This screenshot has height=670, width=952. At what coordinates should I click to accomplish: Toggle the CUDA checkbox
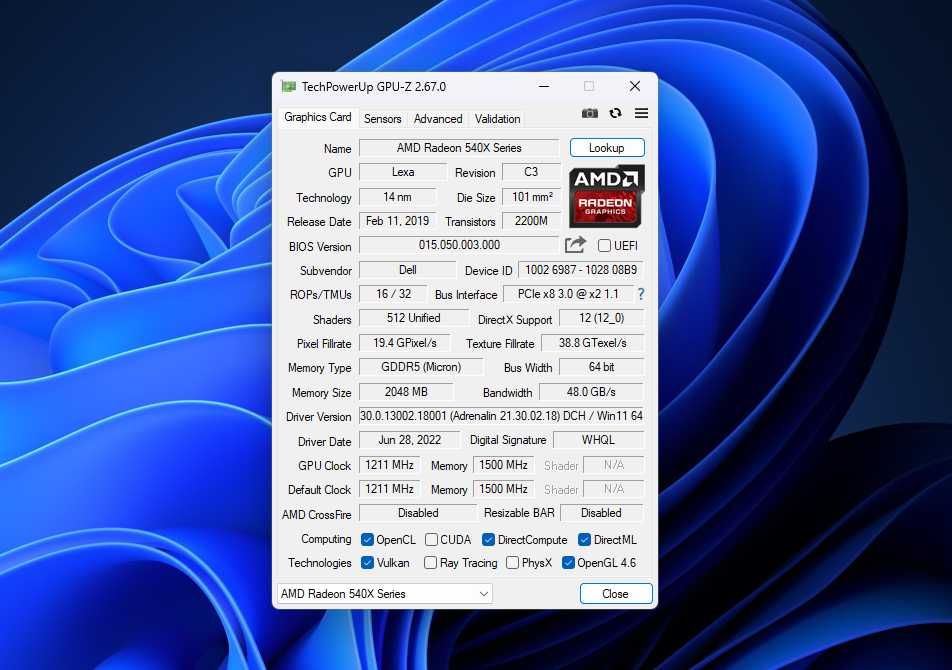431,540
